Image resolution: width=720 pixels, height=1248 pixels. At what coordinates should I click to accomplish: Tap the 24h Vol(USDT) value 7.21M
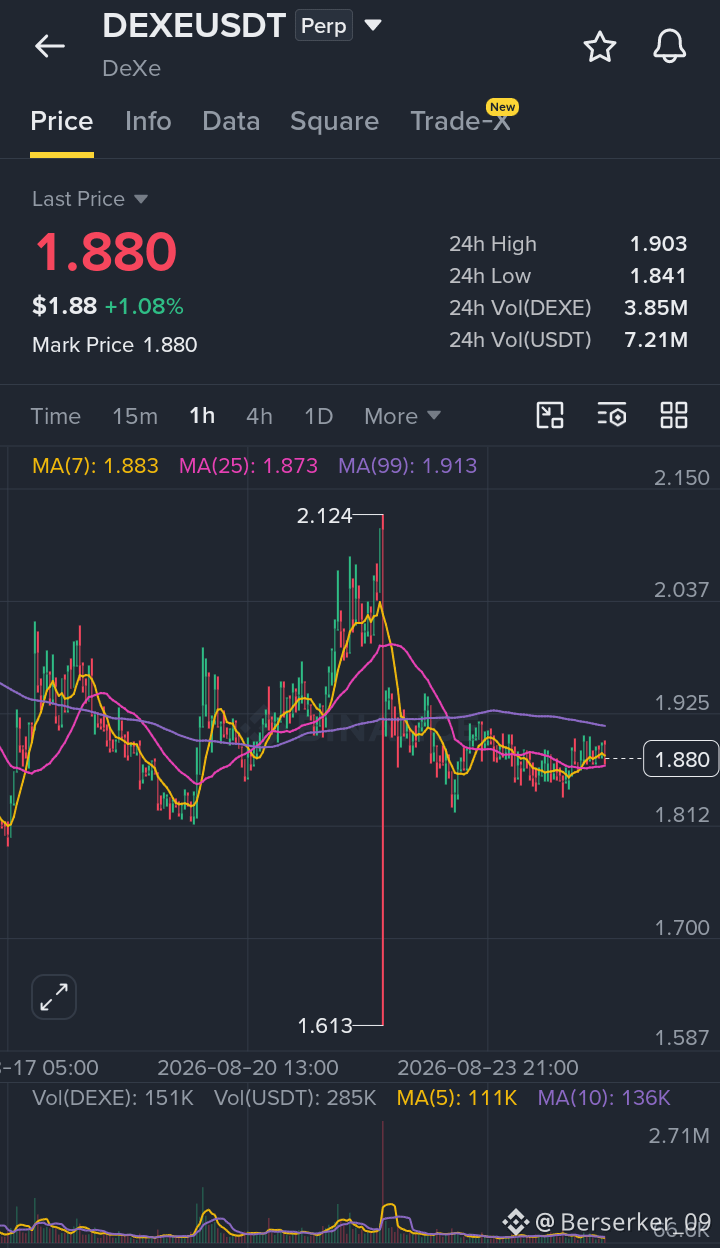click(656, 340)
